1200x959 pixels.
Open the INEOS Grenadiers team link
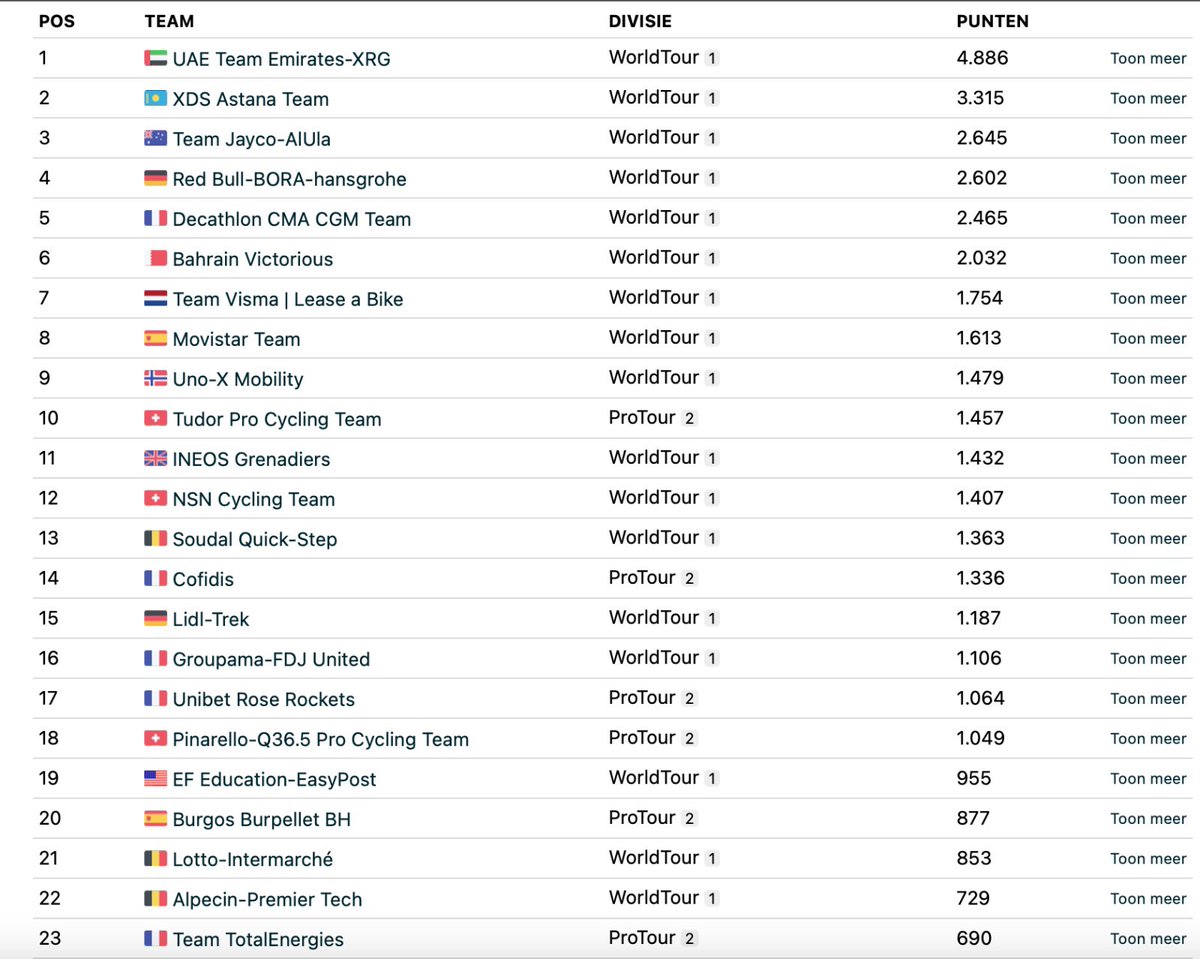(251, 459)
